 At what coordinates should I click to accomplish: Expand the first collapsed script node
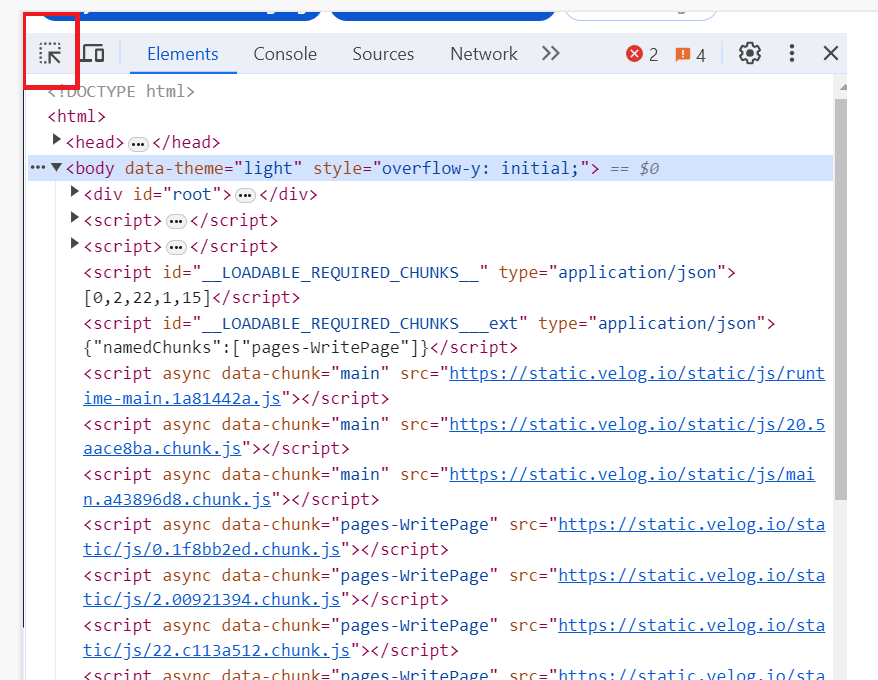74,217
